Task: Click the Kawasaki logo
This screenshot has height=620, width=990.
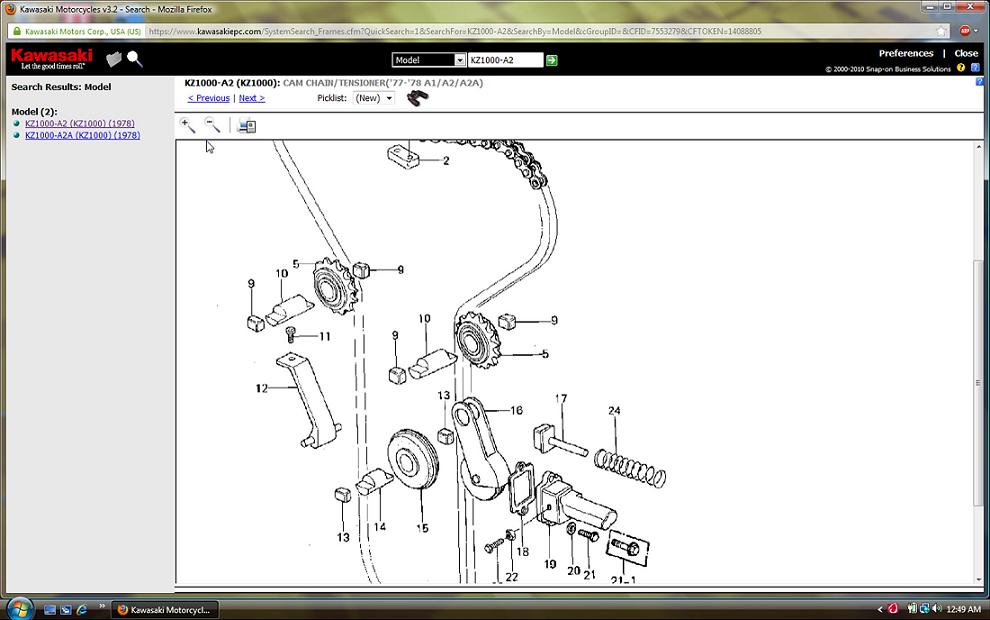Action: click(52, 59)
